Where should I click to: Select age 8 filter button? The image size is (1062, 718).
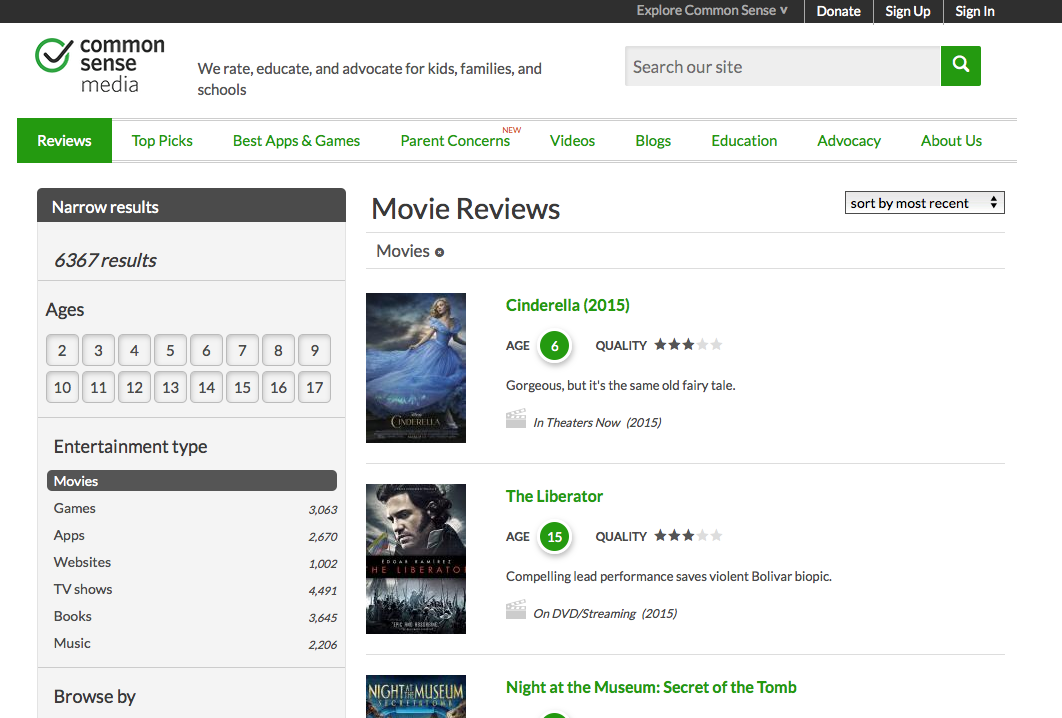[278, 350]
